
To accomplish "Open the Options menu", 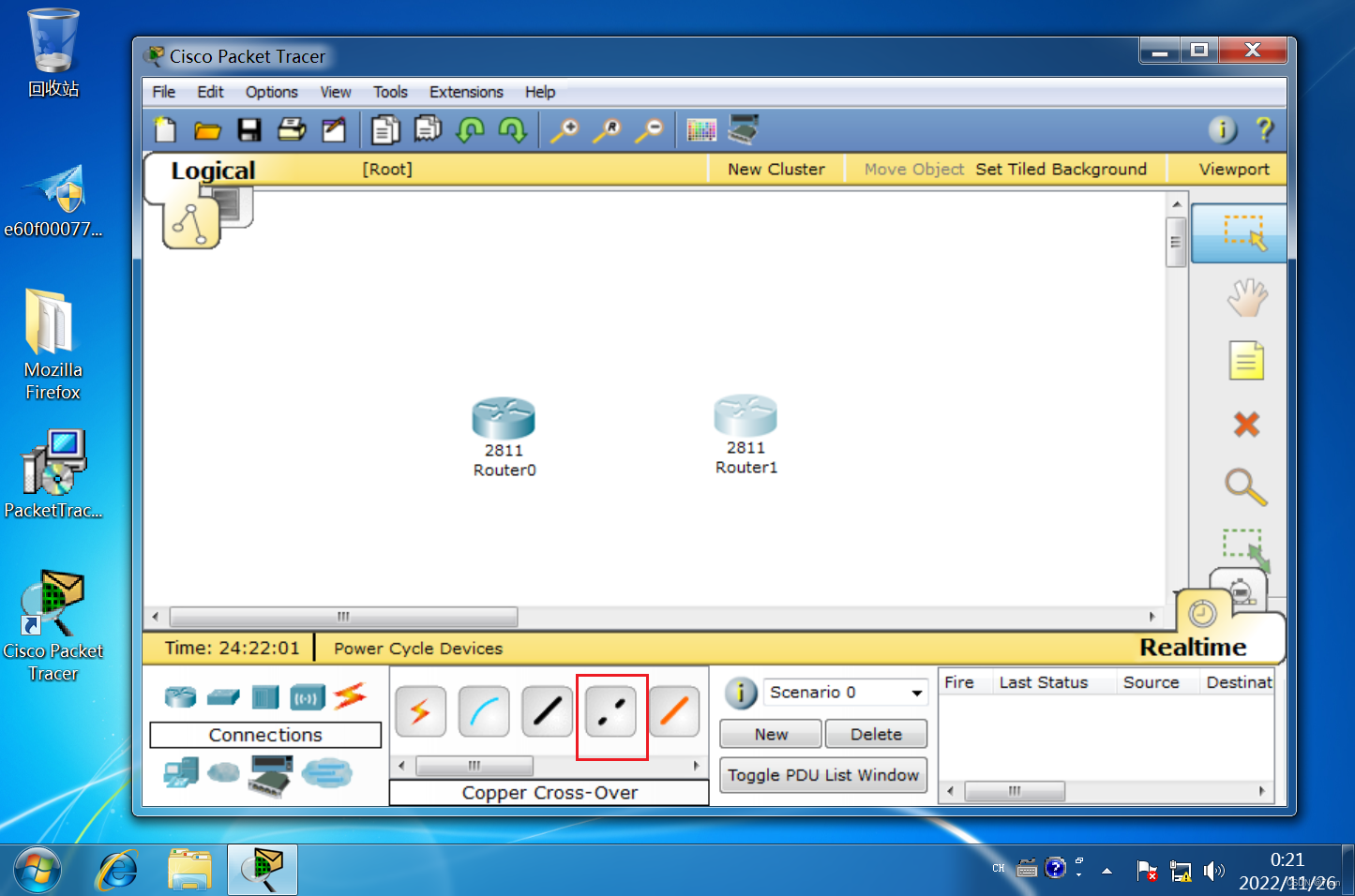I will coord(272,92).
